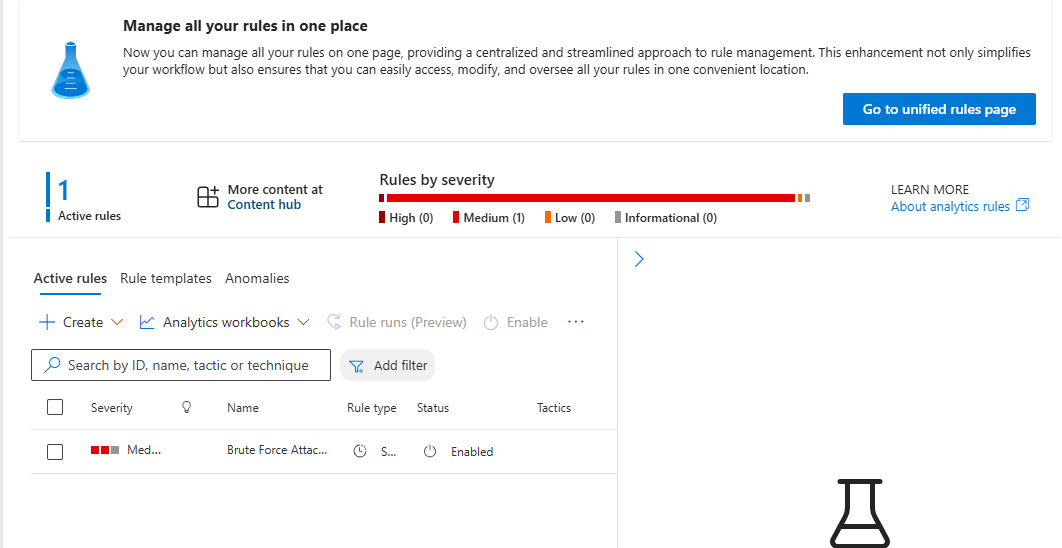Click Go to unified rules page button
This screenshot has width=1062, height=548.
point(939,109)
